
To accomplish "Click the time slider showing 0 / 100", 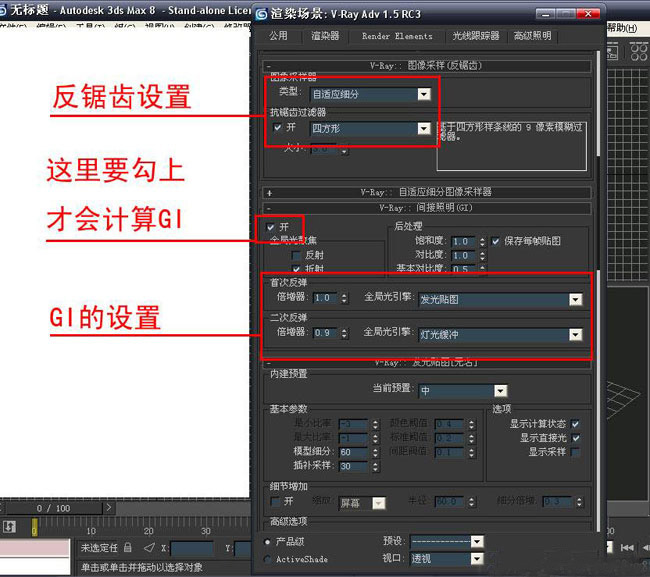I will (53, 508).
